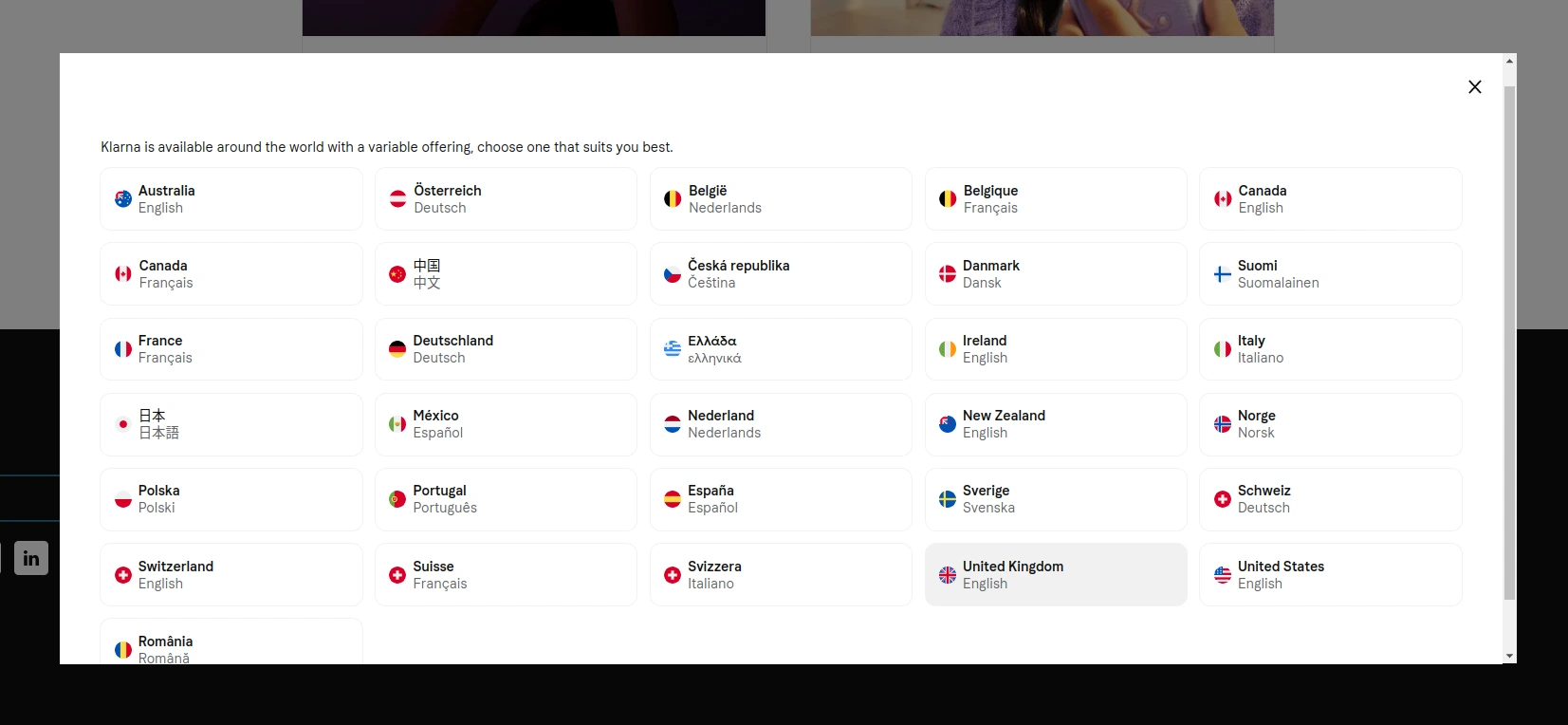
Task: Choose România Română option
Action: pos(231,641)
